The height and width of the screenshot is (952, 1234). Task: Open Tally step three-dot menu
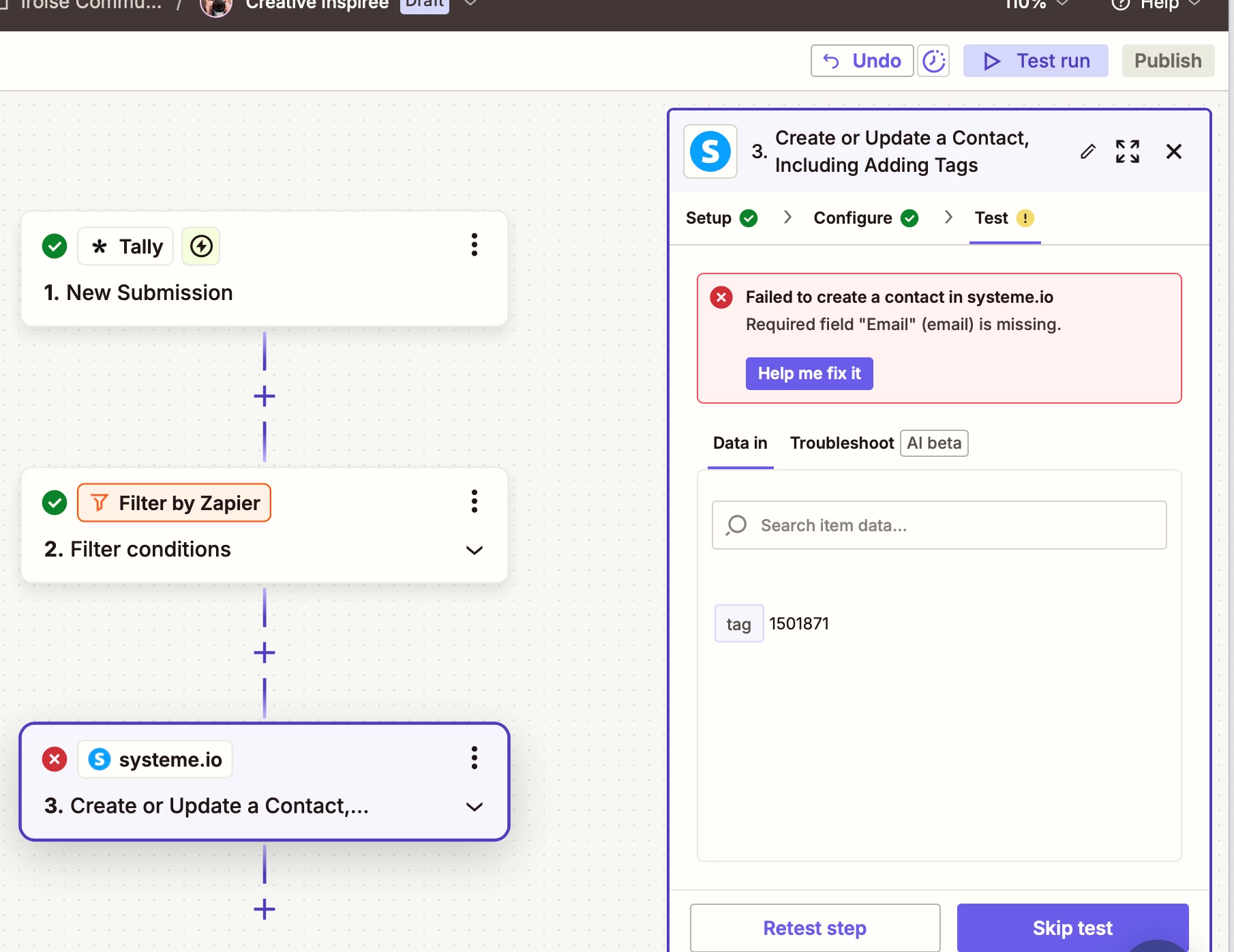pos(475,245)
